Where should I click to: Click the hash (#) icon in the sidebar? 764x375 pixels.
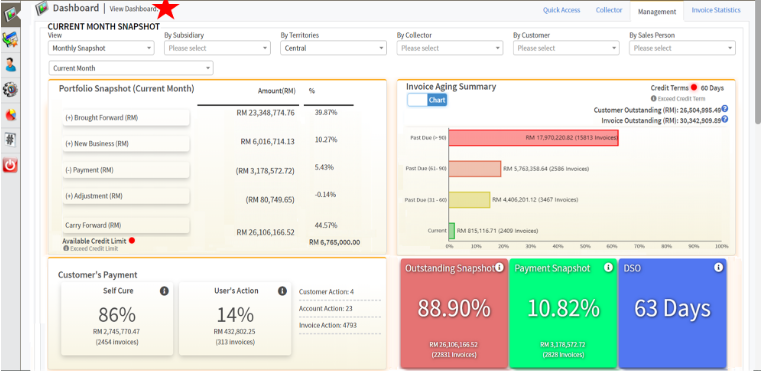click(10, 140)
